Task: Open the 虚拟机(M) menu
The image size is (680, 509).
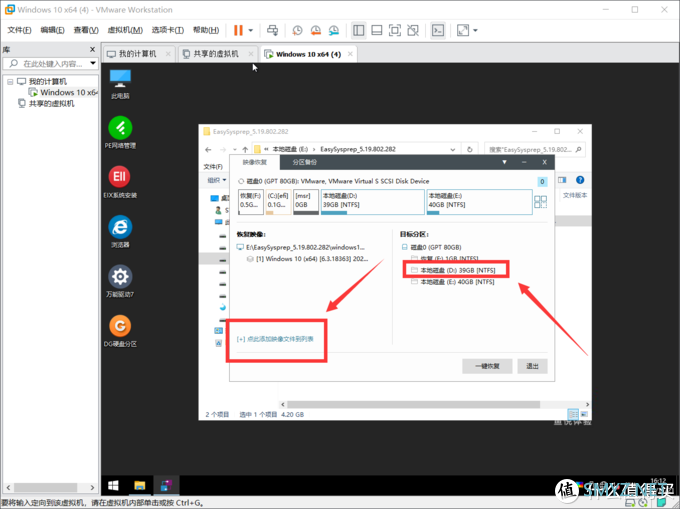Action: coord(125,30)
